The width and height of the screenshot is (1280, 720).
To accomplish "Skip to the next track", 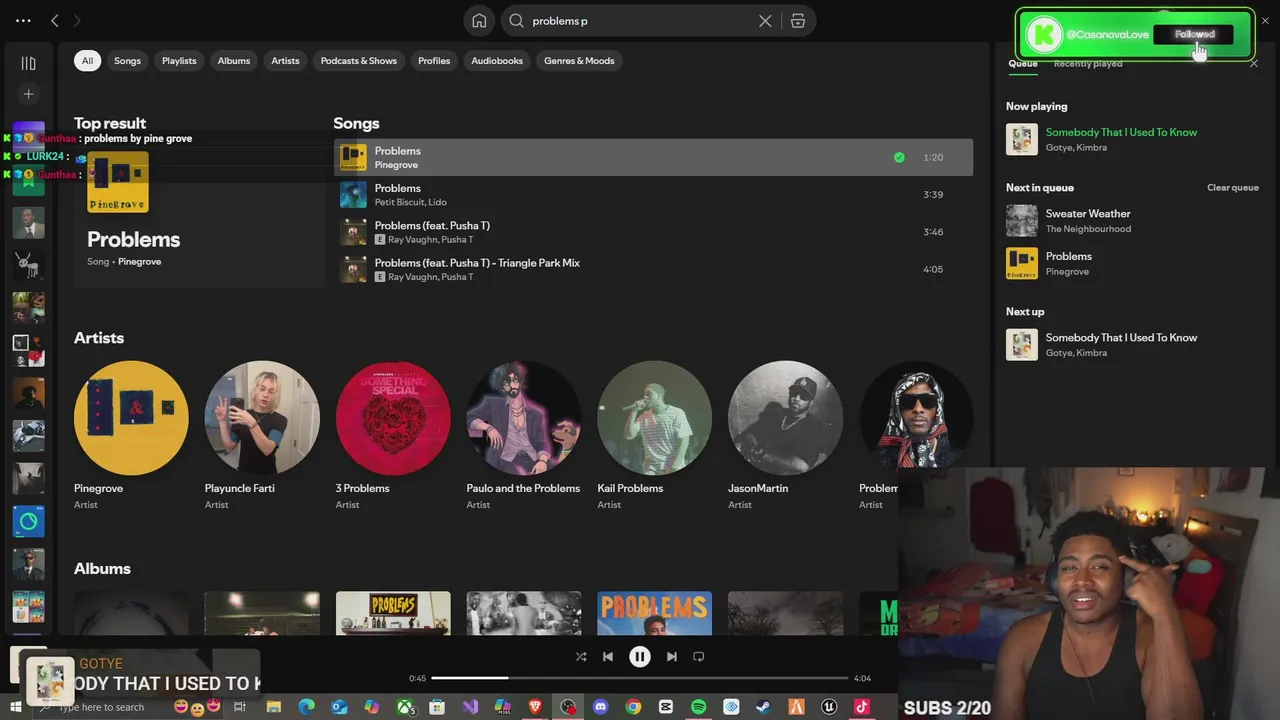I will (672, 657).
